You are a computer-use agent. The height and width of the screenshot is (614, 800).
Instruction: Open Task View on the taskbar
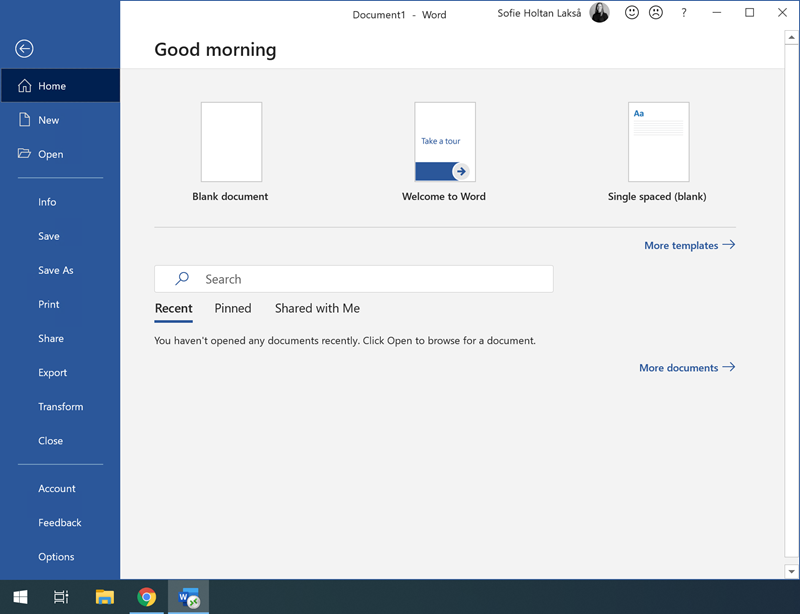(61, 597)
